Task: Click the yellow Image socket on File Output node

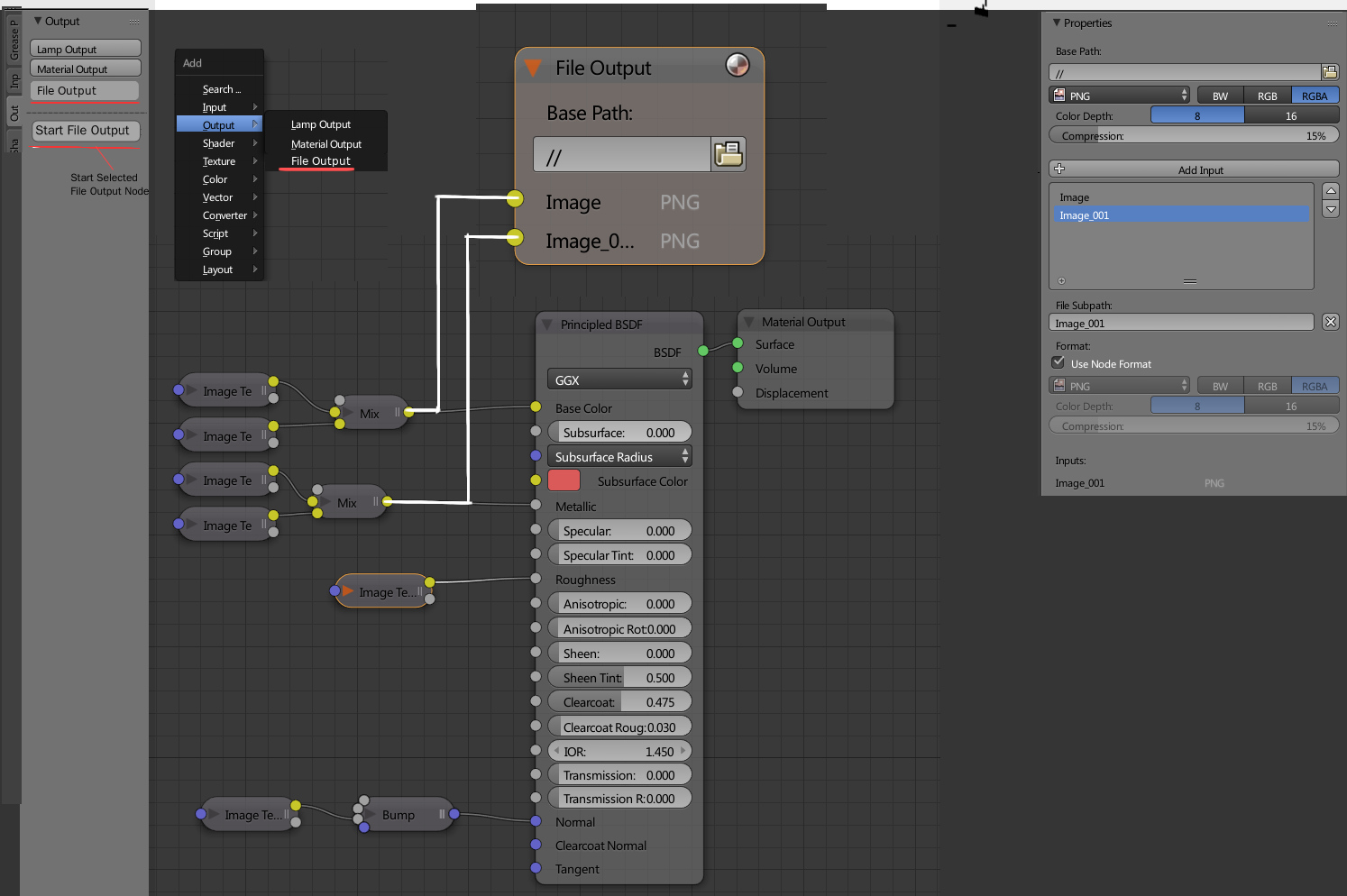Action: tap(515, 198)
